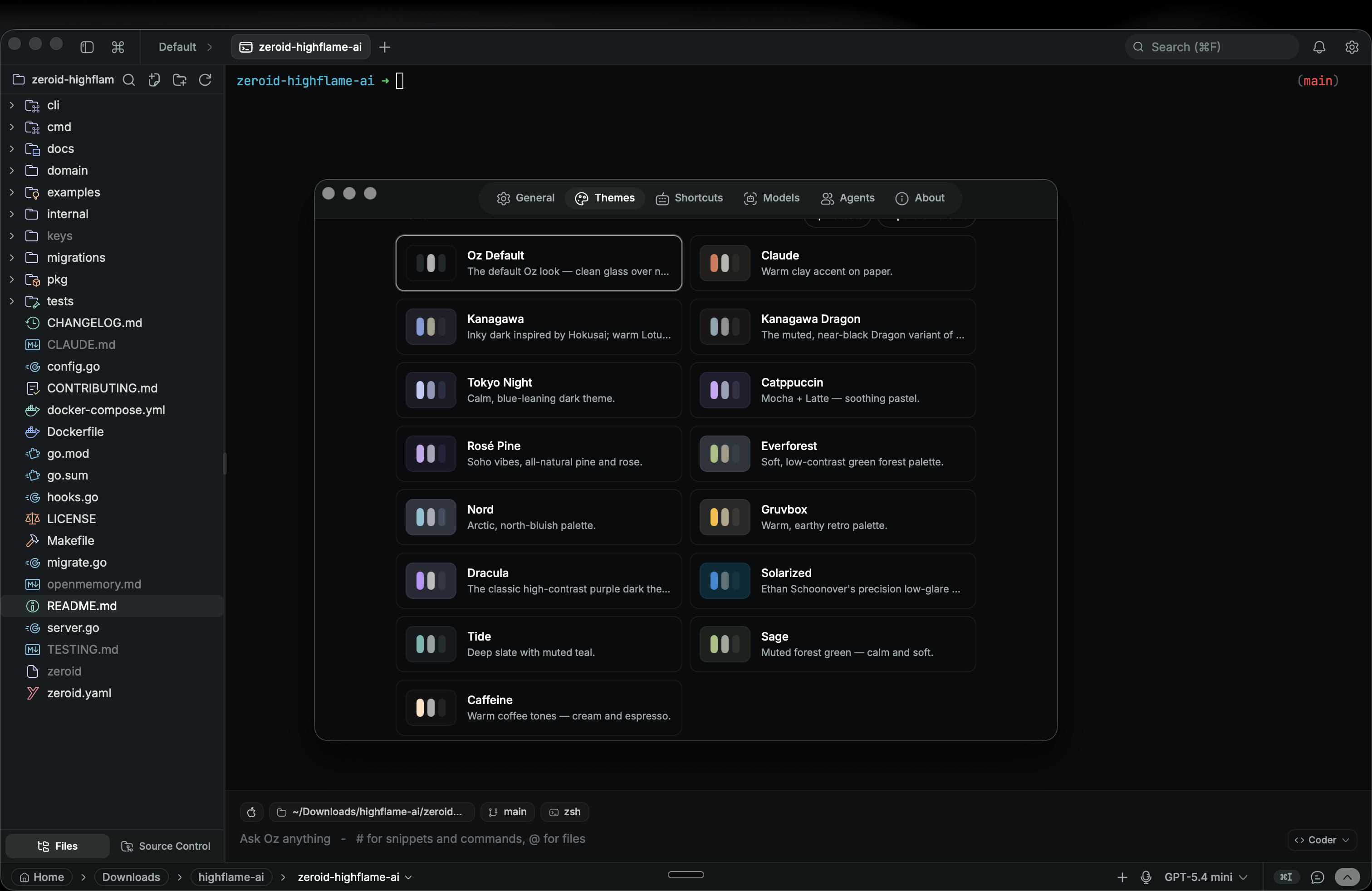Select the Everforest theme
This screenshot has width=1372, height=891.
pyautogui.click(x=833, y=454)
